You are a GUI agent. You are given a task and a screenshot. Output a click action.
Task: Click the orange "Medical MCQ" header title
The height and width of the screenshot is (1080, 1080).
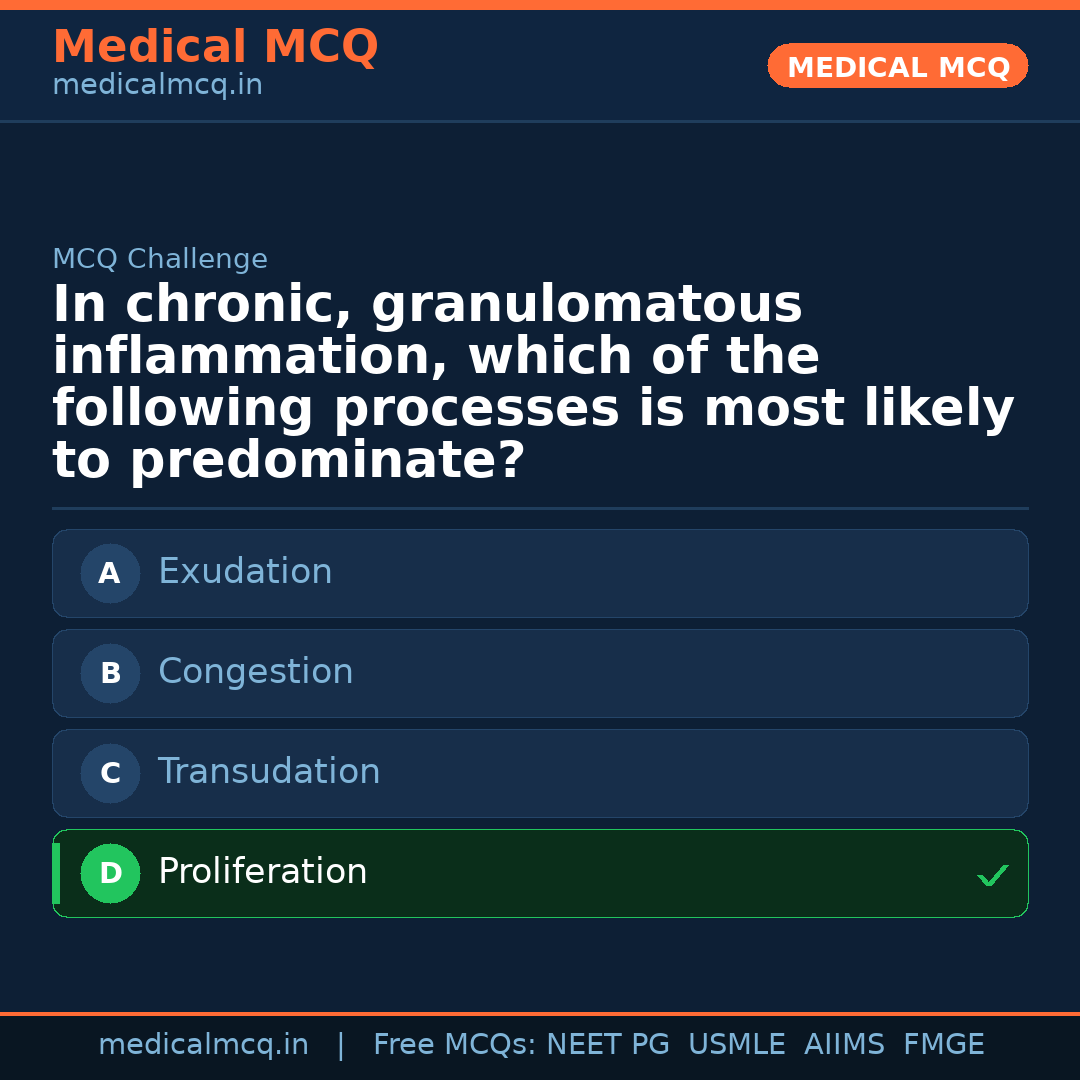click(x=215, y=47)
